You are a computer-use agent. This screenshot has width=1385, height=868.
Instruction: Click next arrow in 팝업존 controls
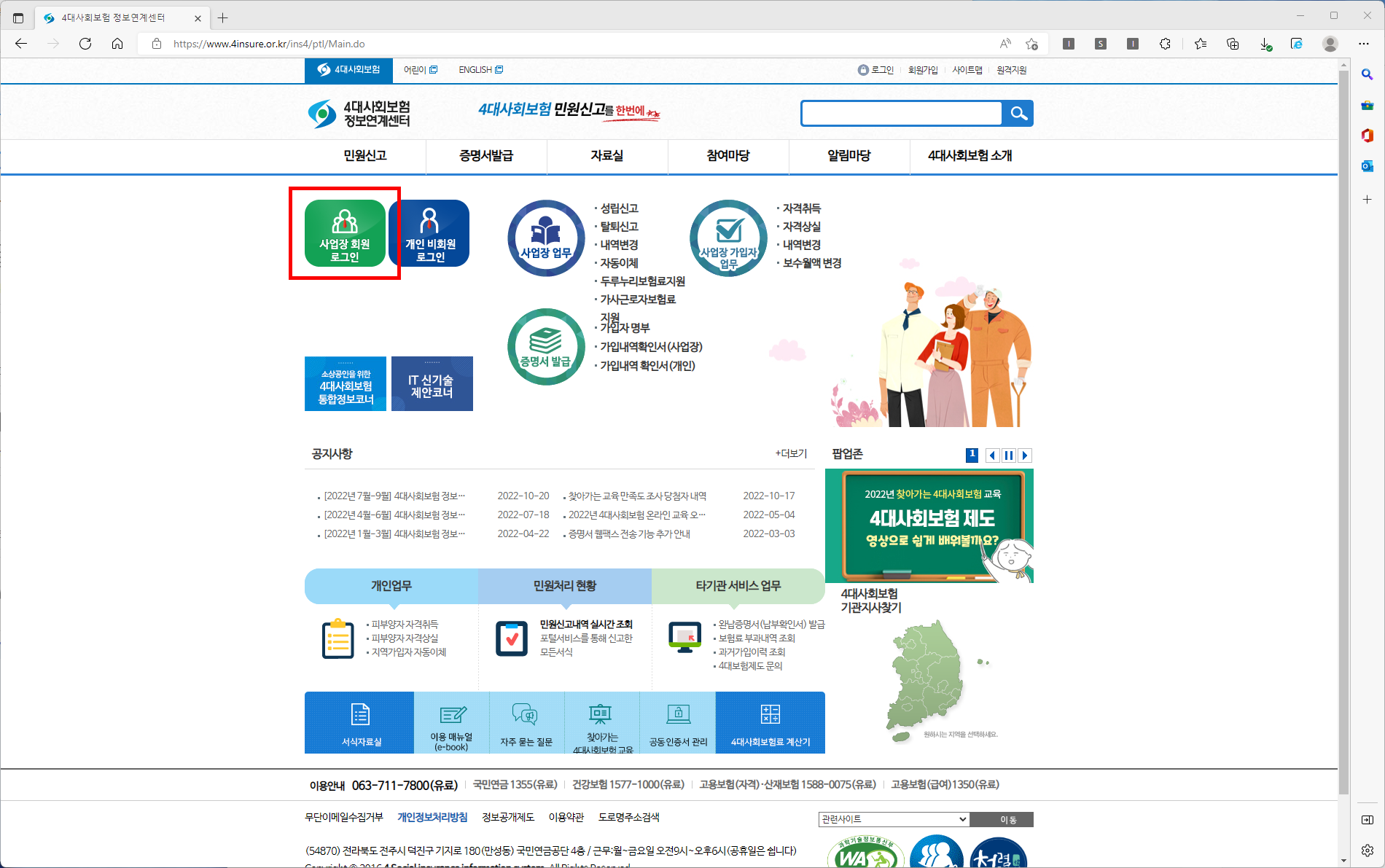pos(1025,455)
